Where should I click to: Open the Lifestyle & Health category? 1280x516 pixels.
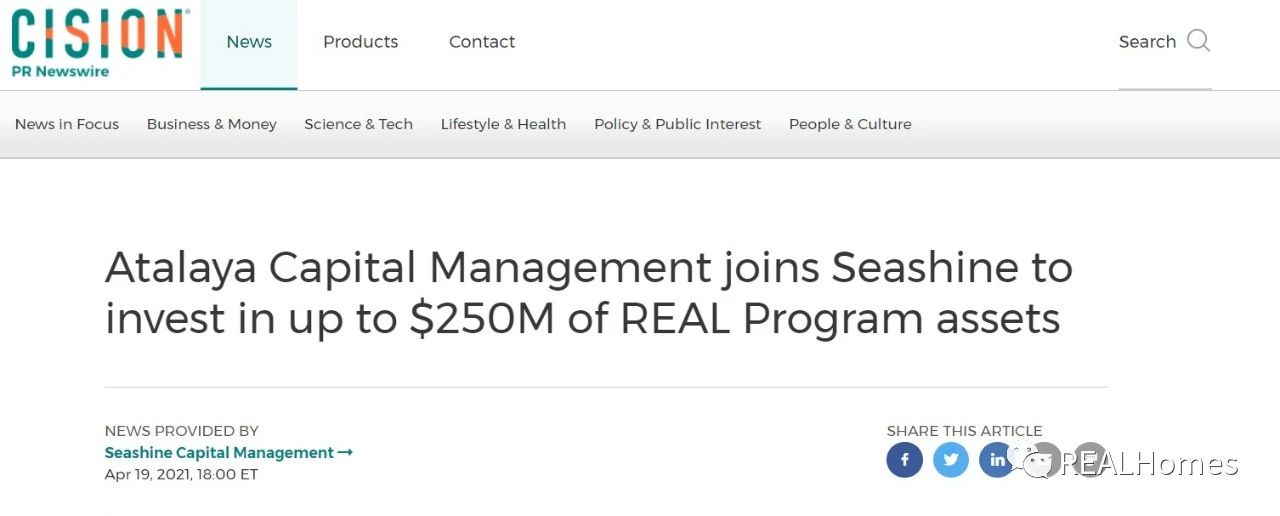504,124
